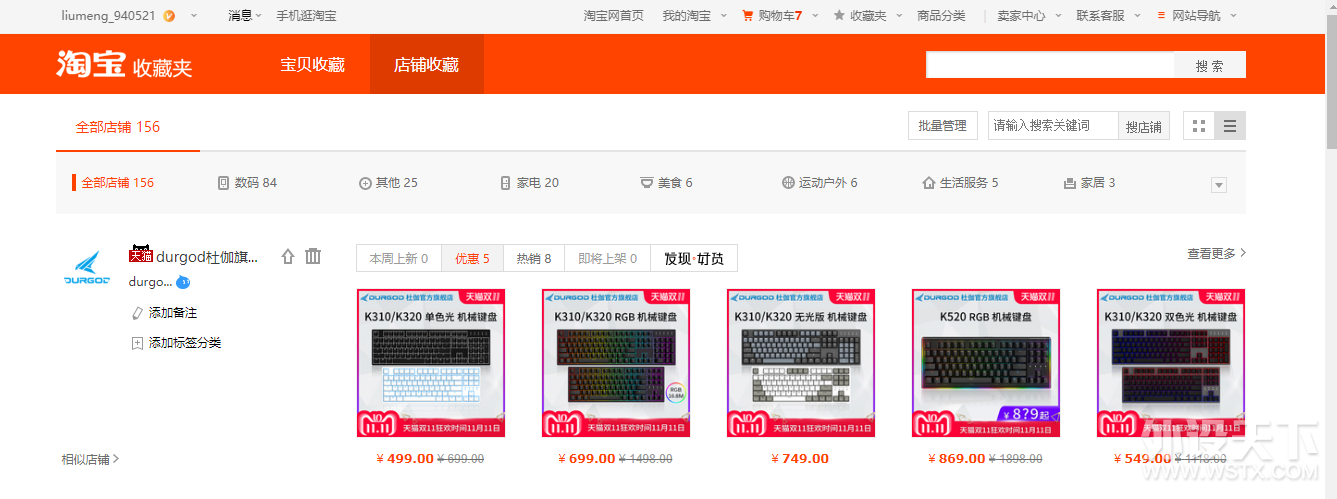Click the 查看更多 link
The height and width of the screenshot is (499, 1337).
click(x=1216, y=253)
